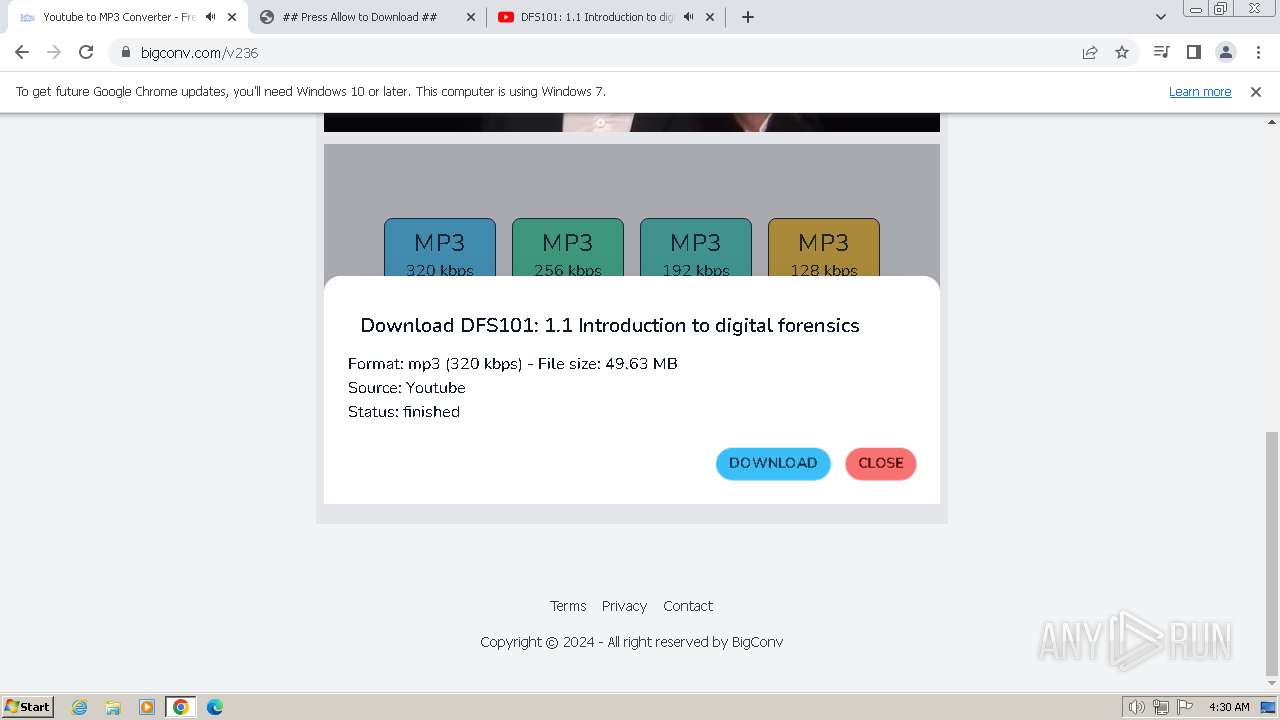
Task: Open the network tray icon
Action: pos(1161,707)
